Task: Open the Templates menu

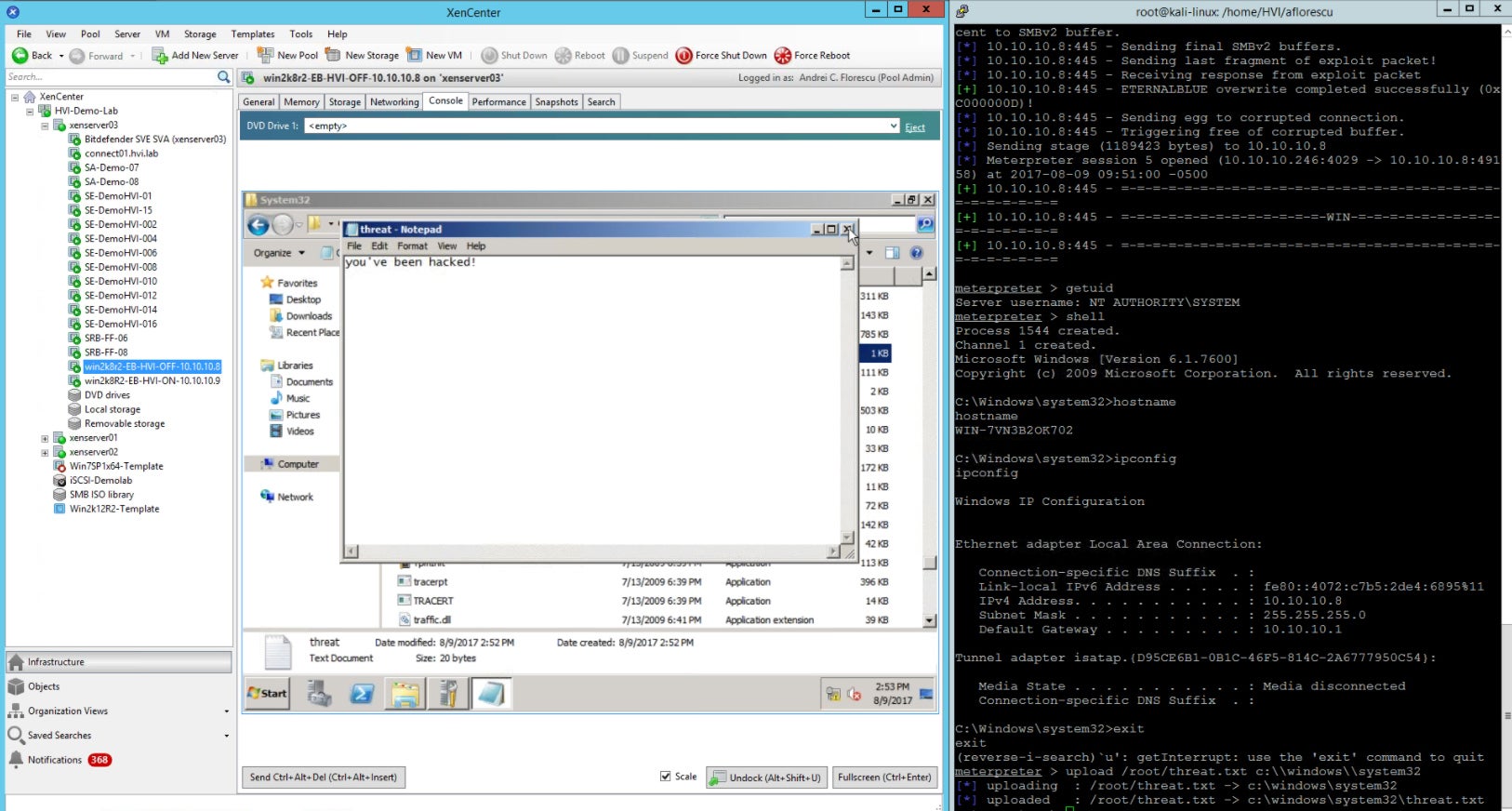Action: (253, 34)
